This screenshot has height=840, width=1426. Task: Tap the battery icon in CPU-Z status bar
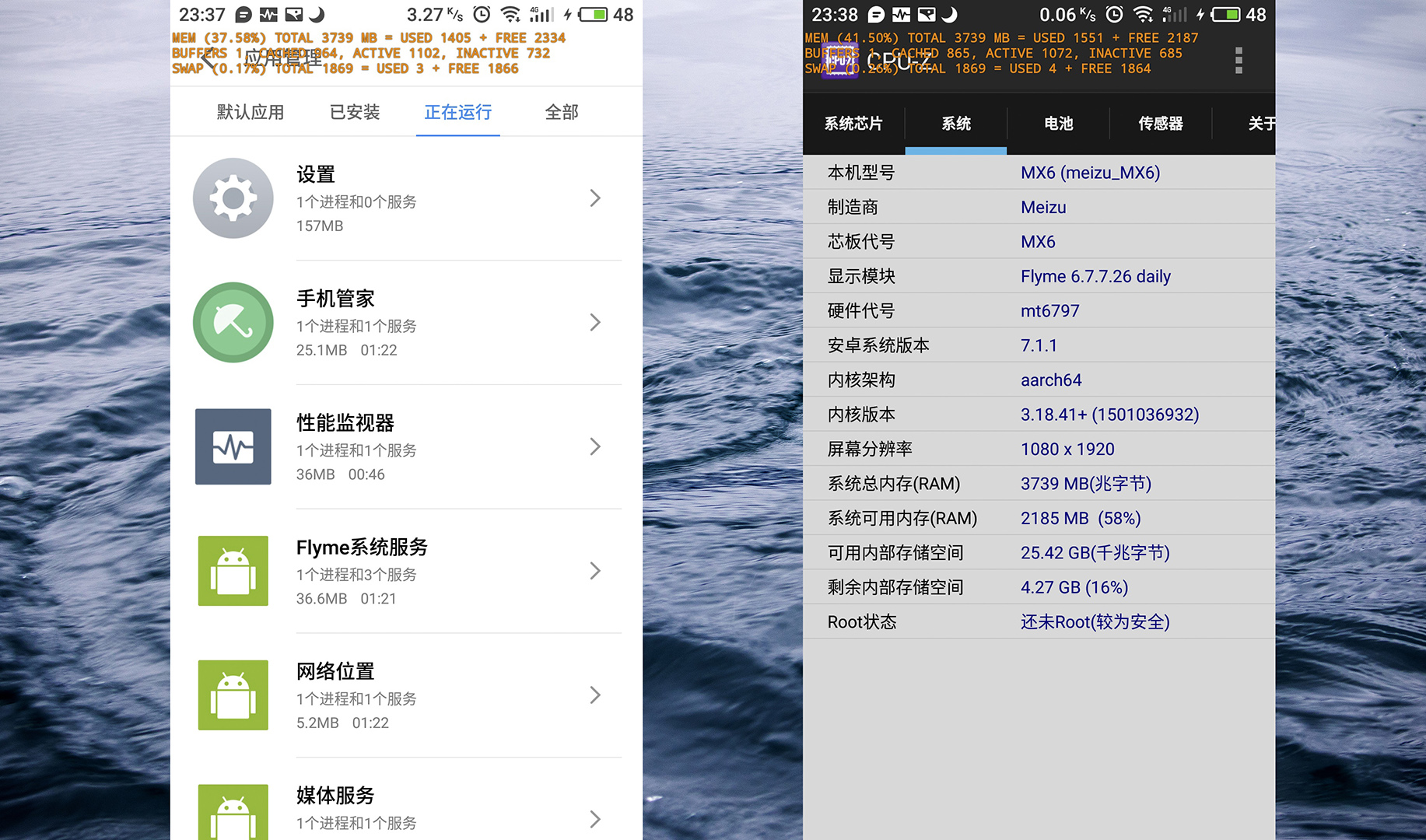1225,15
